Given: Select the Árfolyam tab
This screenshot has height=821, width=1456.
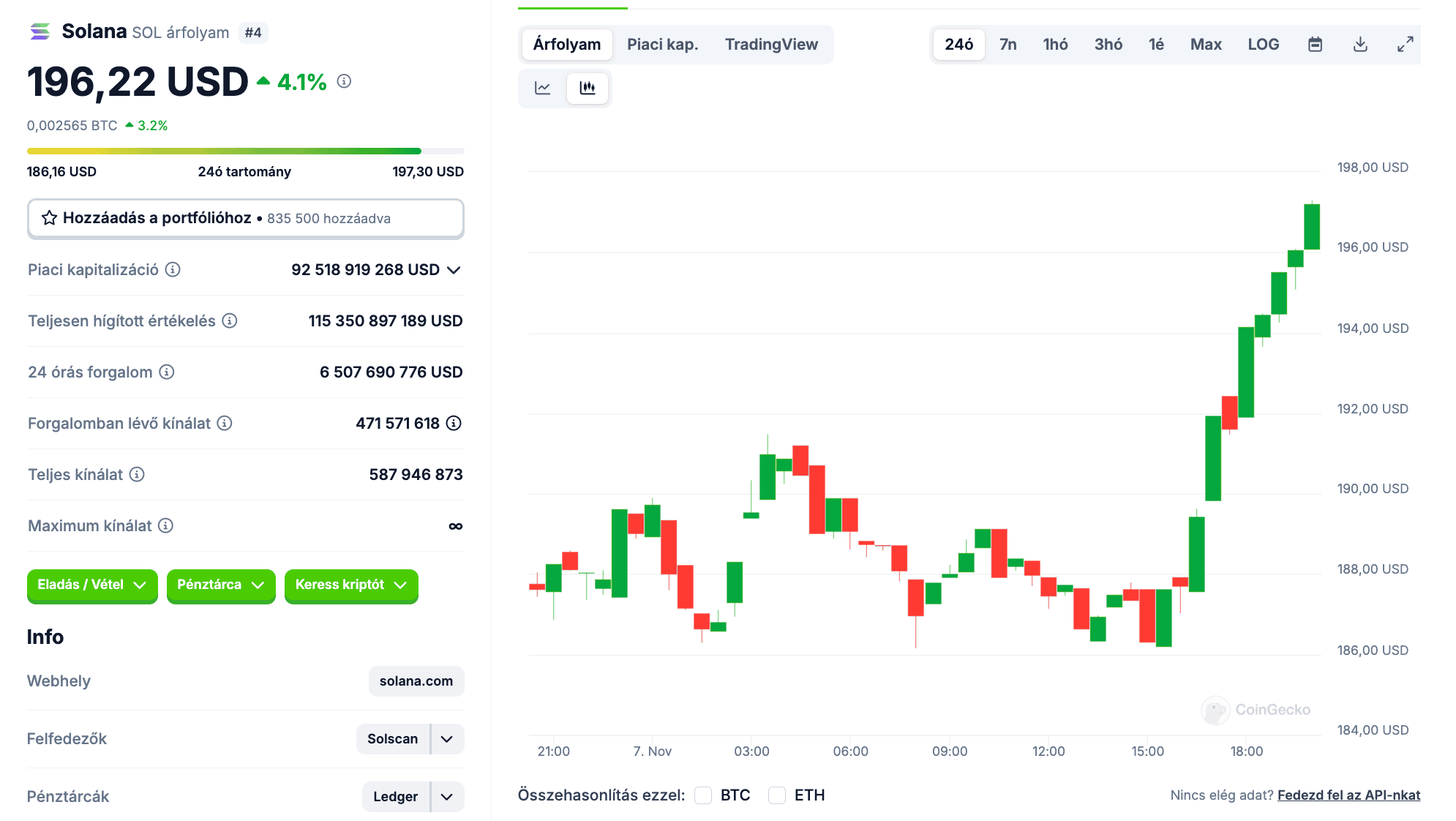Looking at the screenshot, I should click(x=567, y=45).
